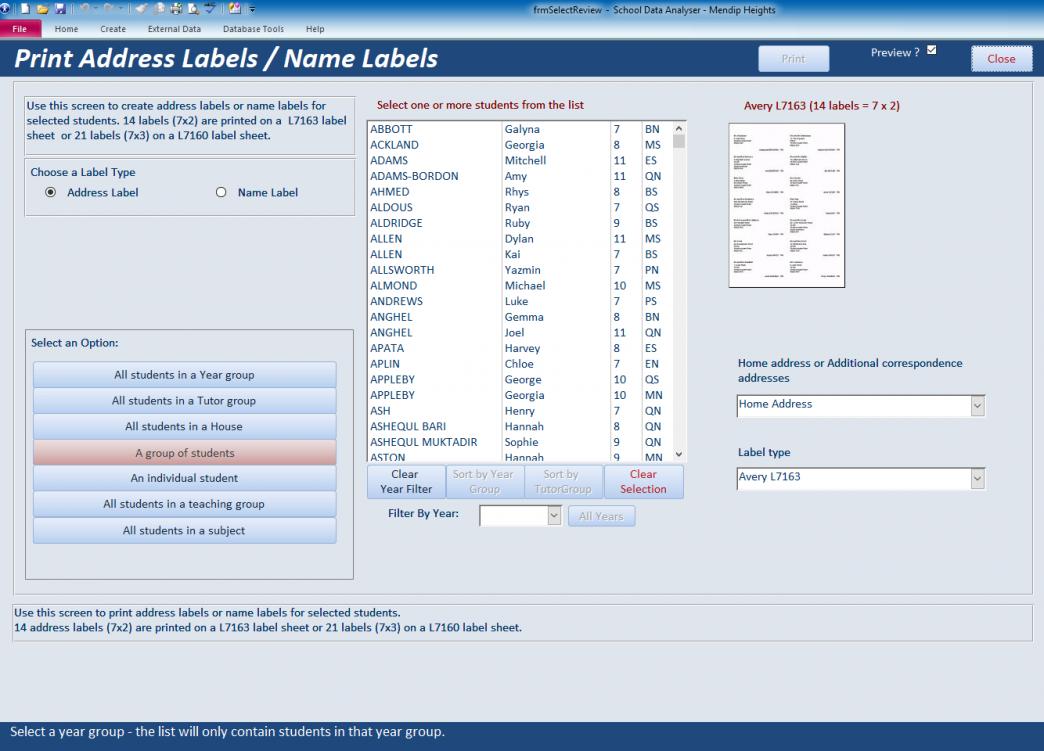Image resolution: width=1044 pixels, height=751 pixels.
Task: Open the Filter By Year dropdown
Action: [x=554, y=515]
